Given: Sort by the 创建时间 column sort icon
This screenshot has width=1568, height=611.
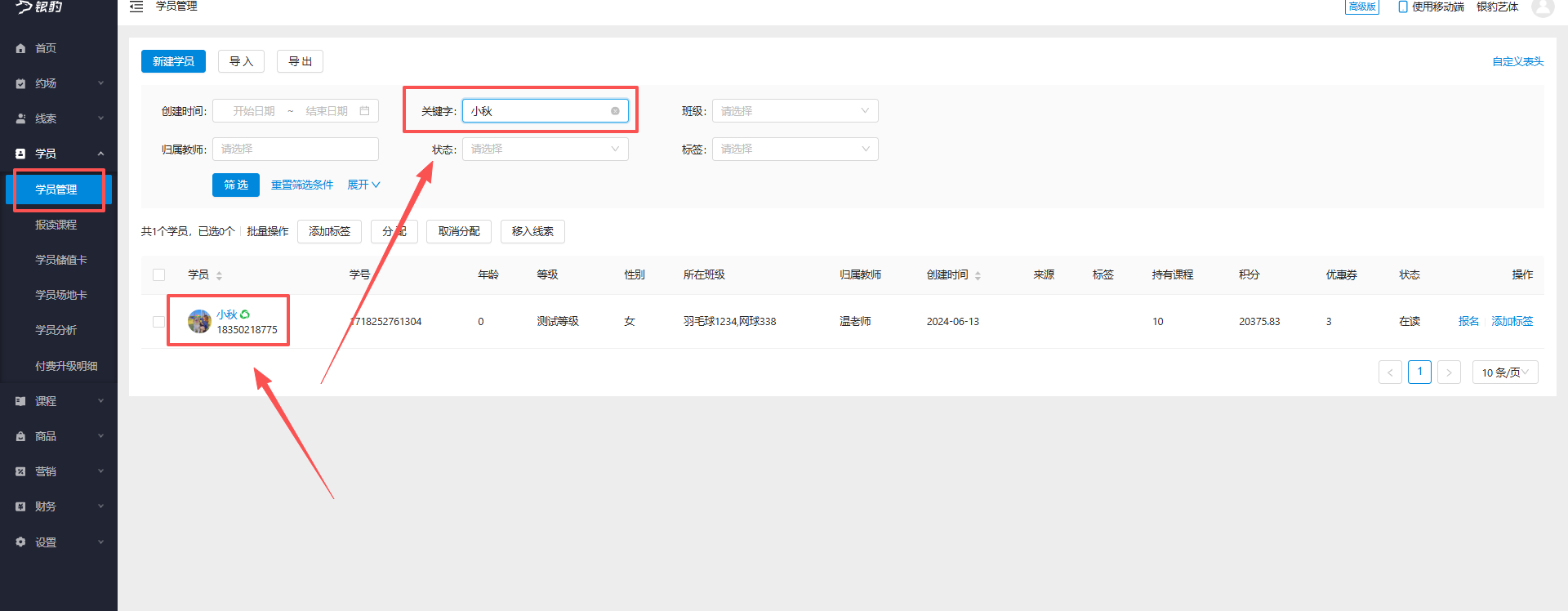Looking at the screenshot, I should [x=978, y=275].
